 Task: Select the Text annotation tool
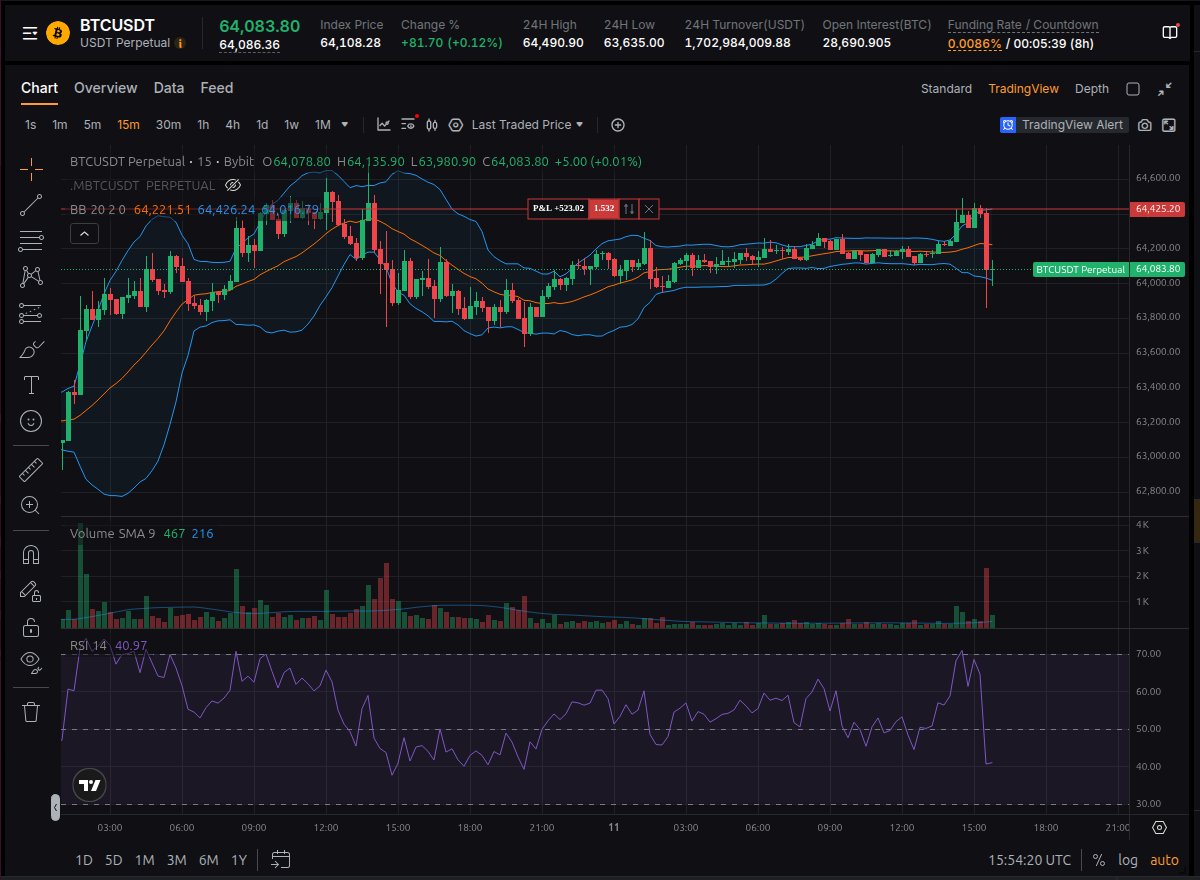31,385
